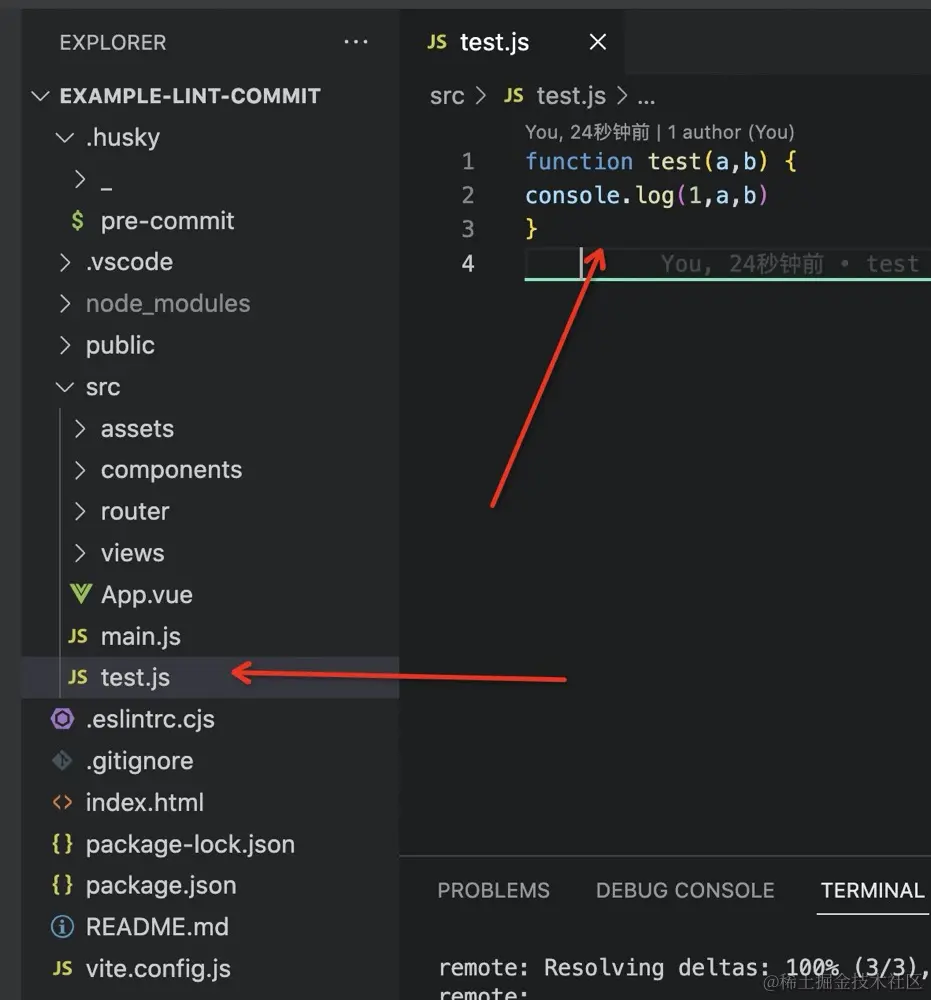Screen dimensions: 931x1000
Task: Click the ESLint icon beside .eslintrc.cjs
Action: [62, 719]
